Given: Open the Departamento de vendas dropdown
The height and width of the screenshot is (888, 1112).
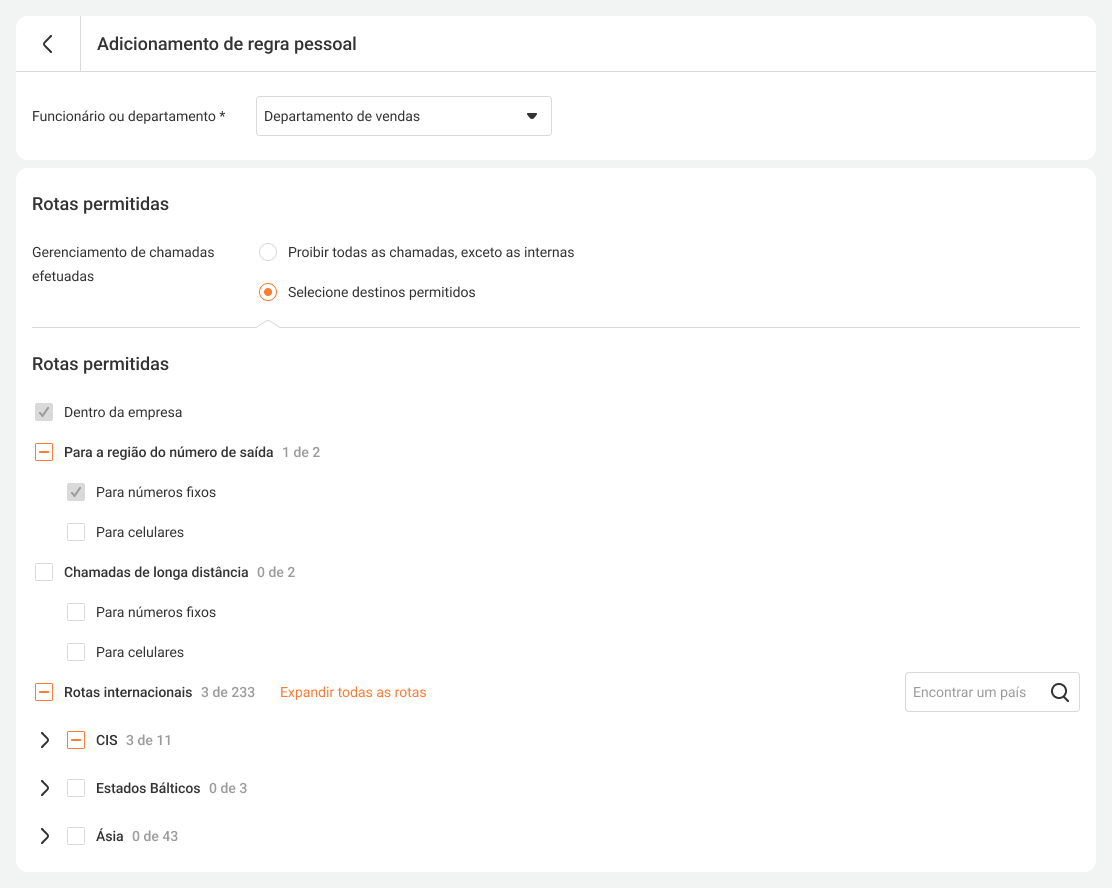Looking at the screenshot, I should point(403,116).
